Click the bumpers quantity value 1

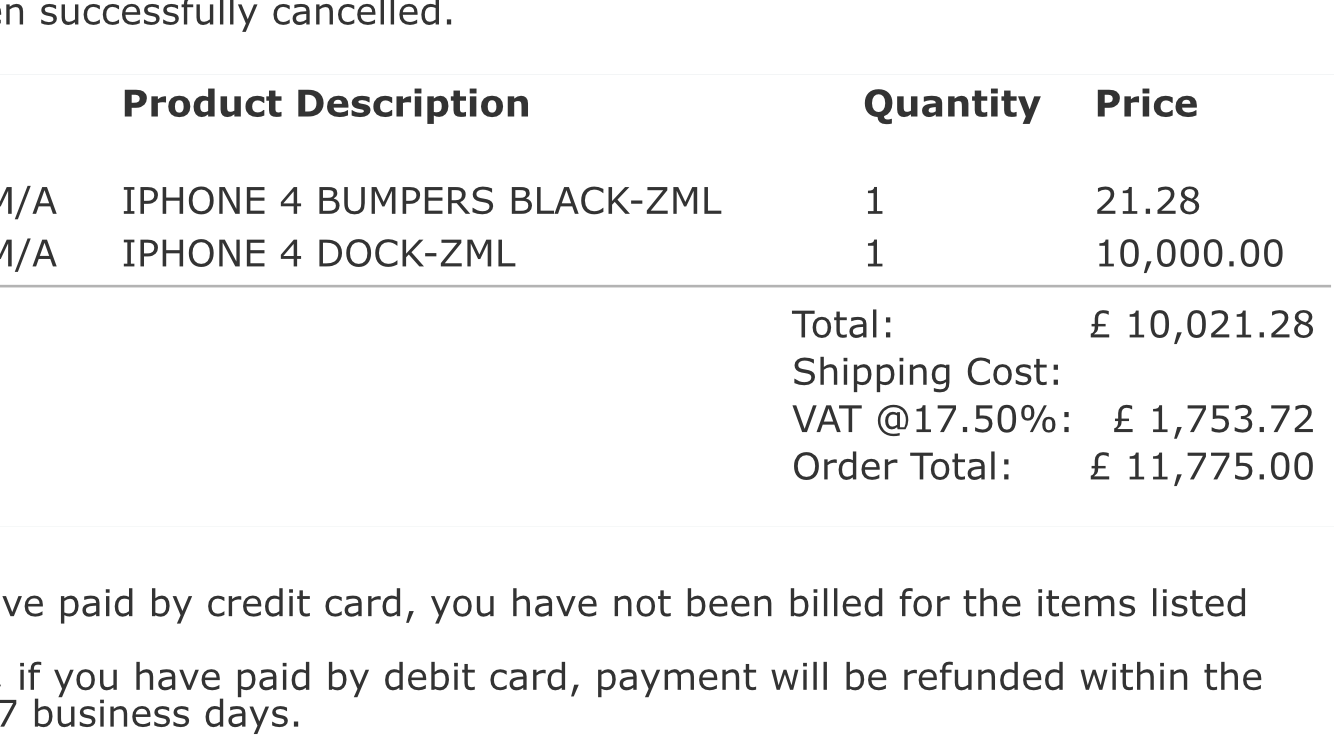[873, 202]
